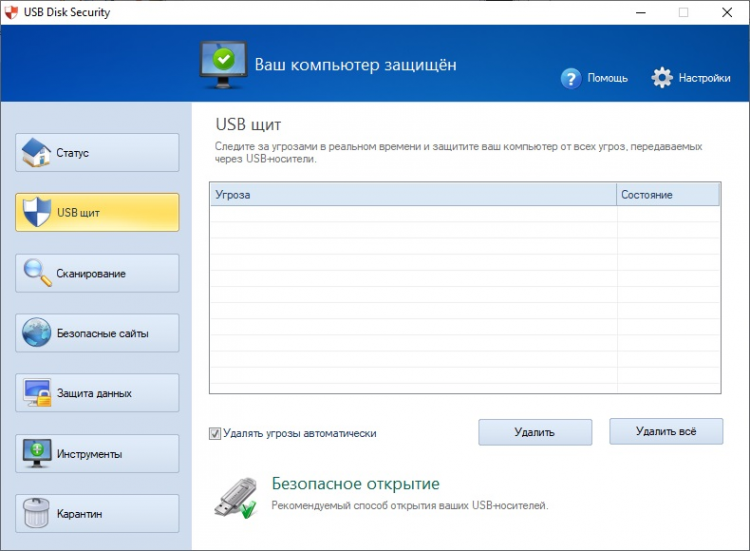The width and height of the screenshot is (750, 551).
Task: Click the house icon beside Статус
Action: point(36,153)
